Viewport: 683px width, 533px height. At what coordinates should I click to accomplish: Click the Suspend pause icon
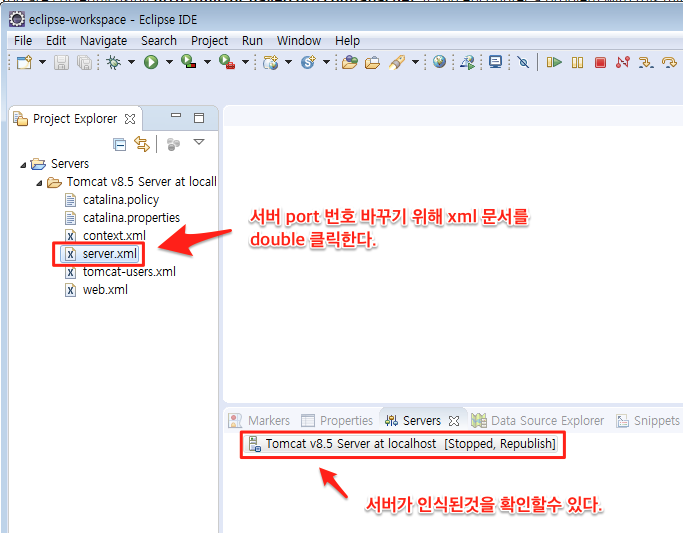coord(578,62)
